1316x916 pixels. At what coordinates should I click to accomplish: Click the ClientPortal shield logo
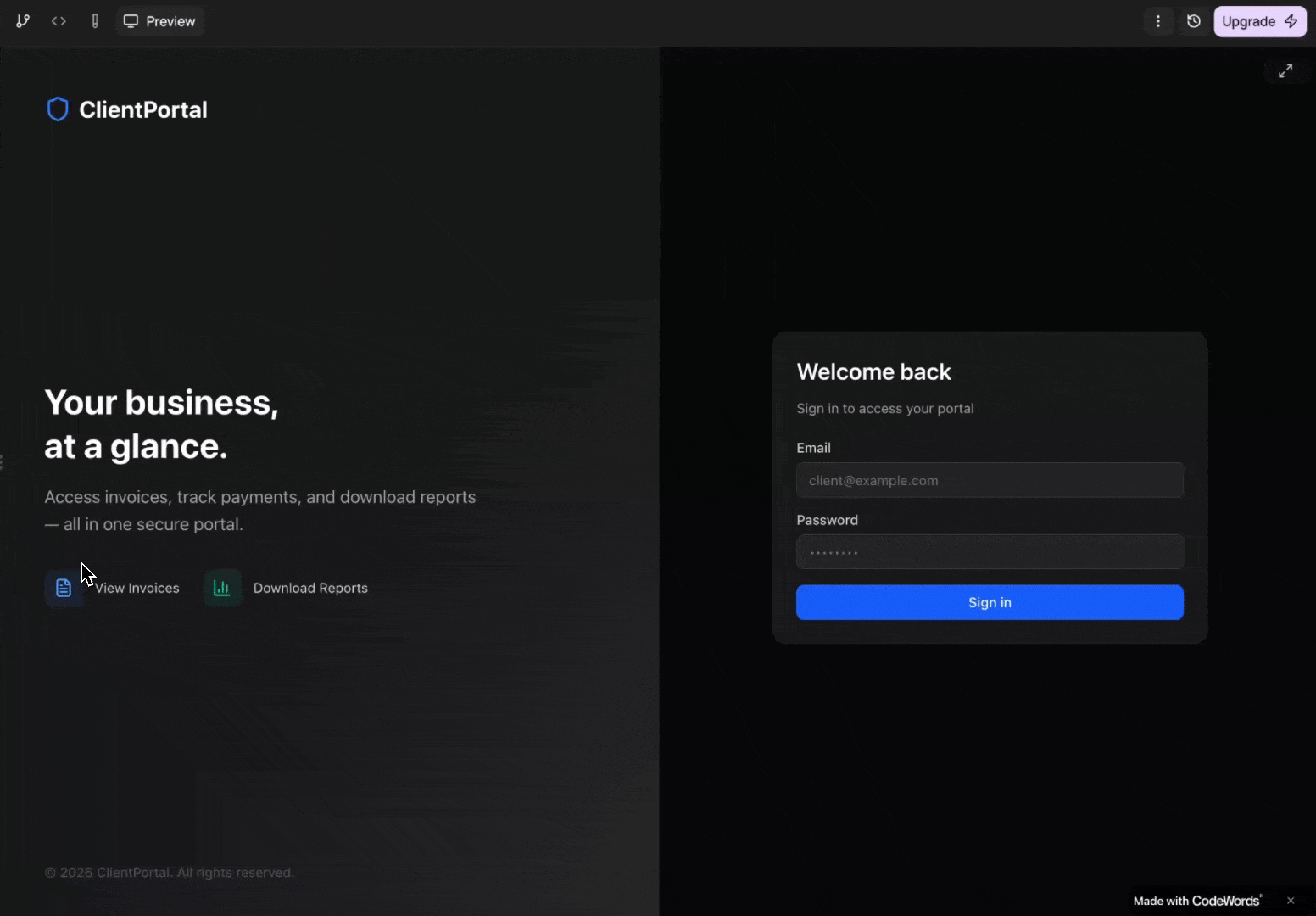(x=58, y=109)
